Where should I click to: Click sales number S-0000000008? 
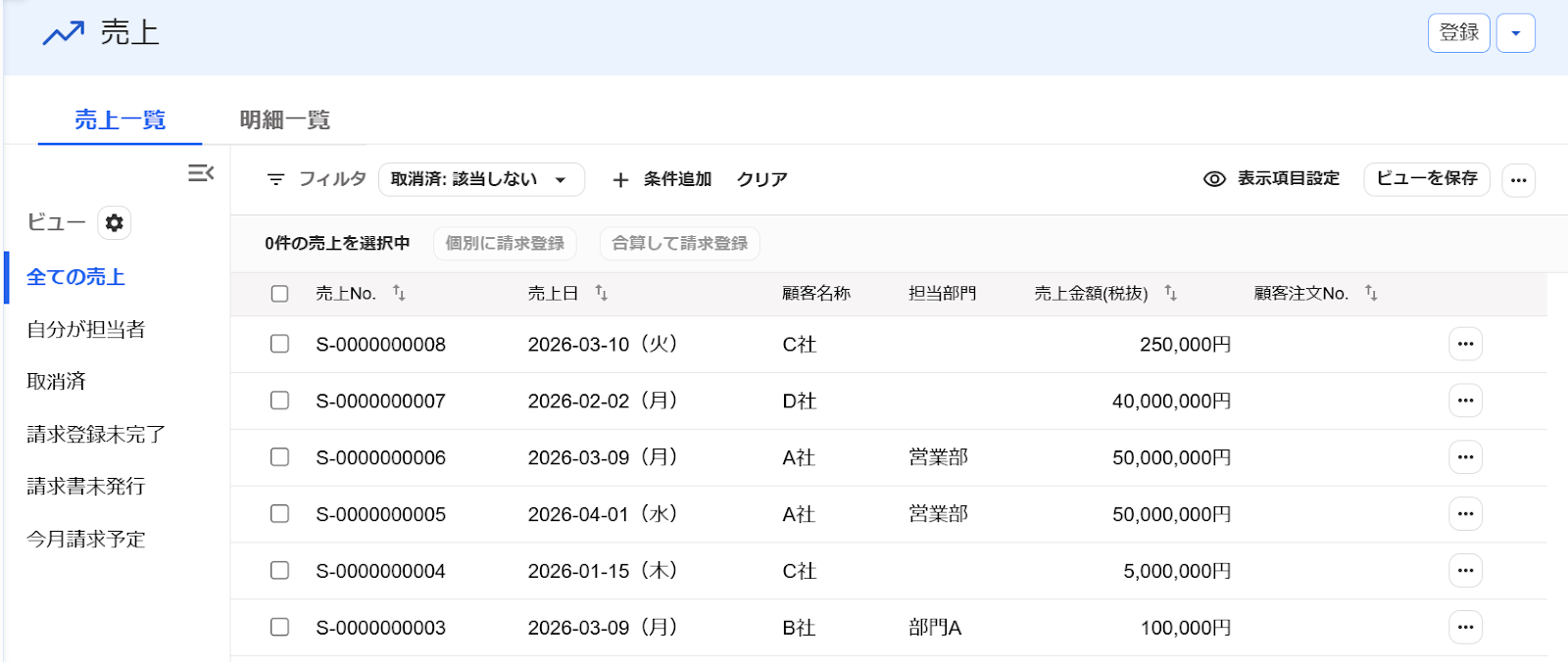click(x=381, y=345)
